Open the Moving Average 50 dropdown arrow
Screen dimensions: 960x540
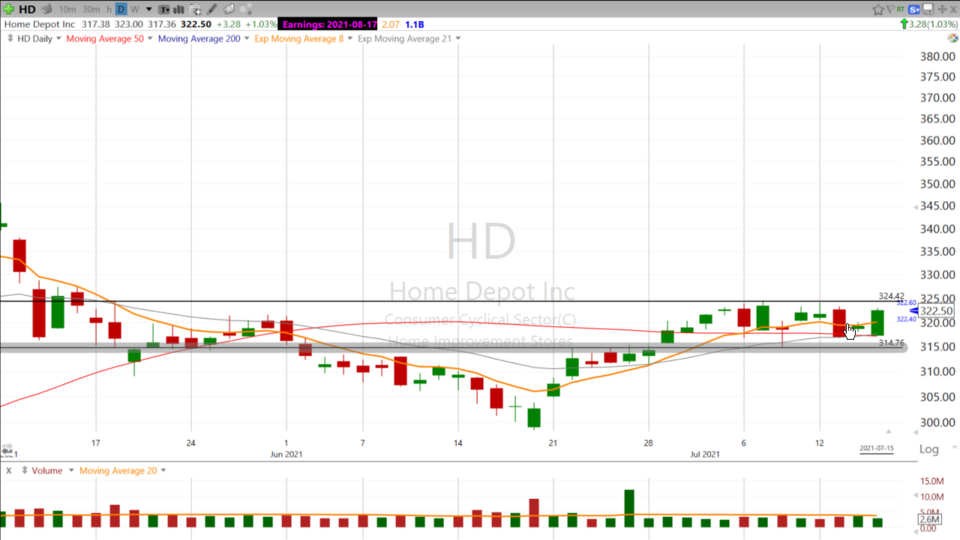tap(150, 39)
